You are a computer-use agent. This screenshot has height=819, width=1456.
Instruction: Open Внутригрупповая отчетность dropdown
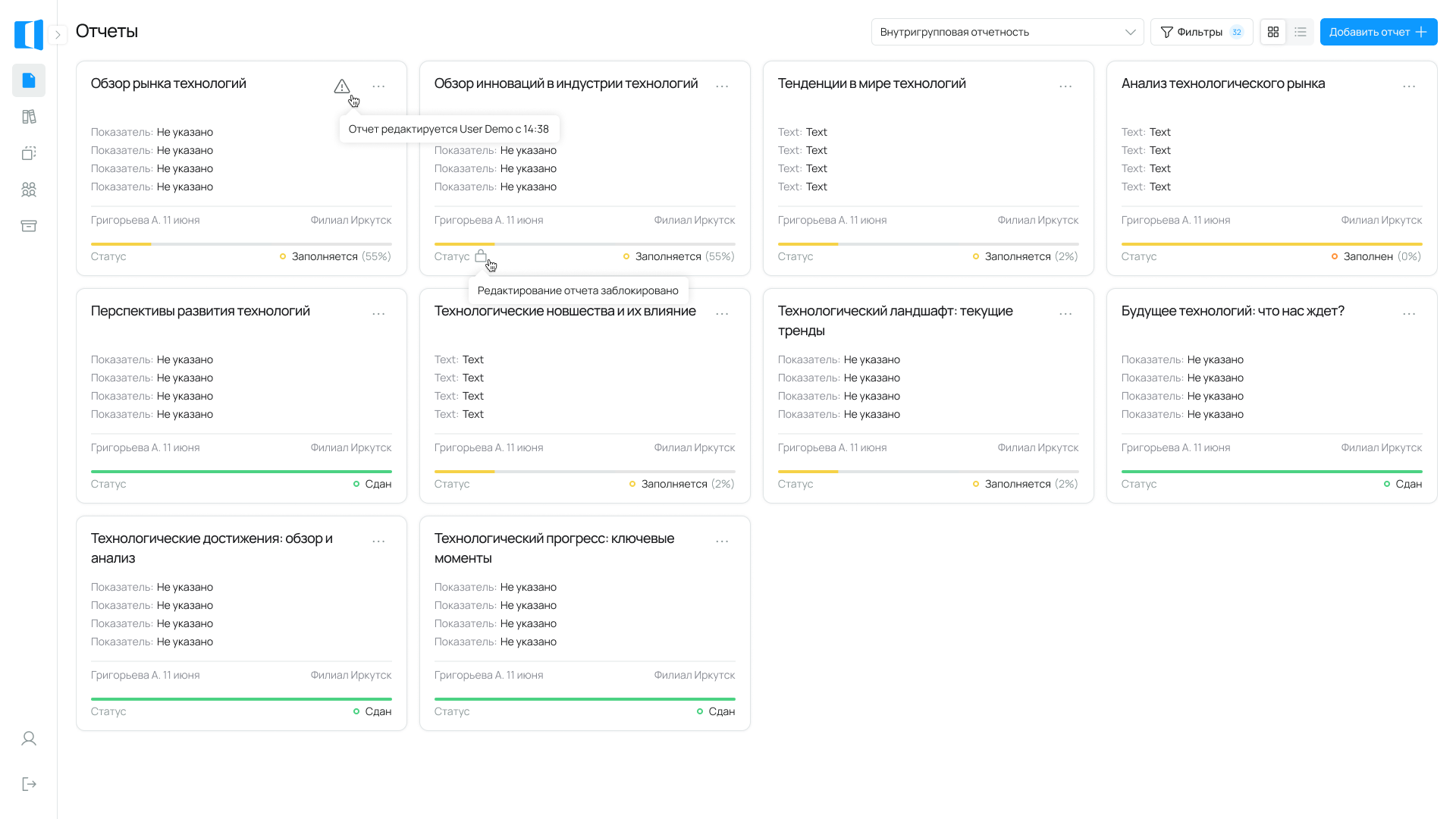(1007, 32)
